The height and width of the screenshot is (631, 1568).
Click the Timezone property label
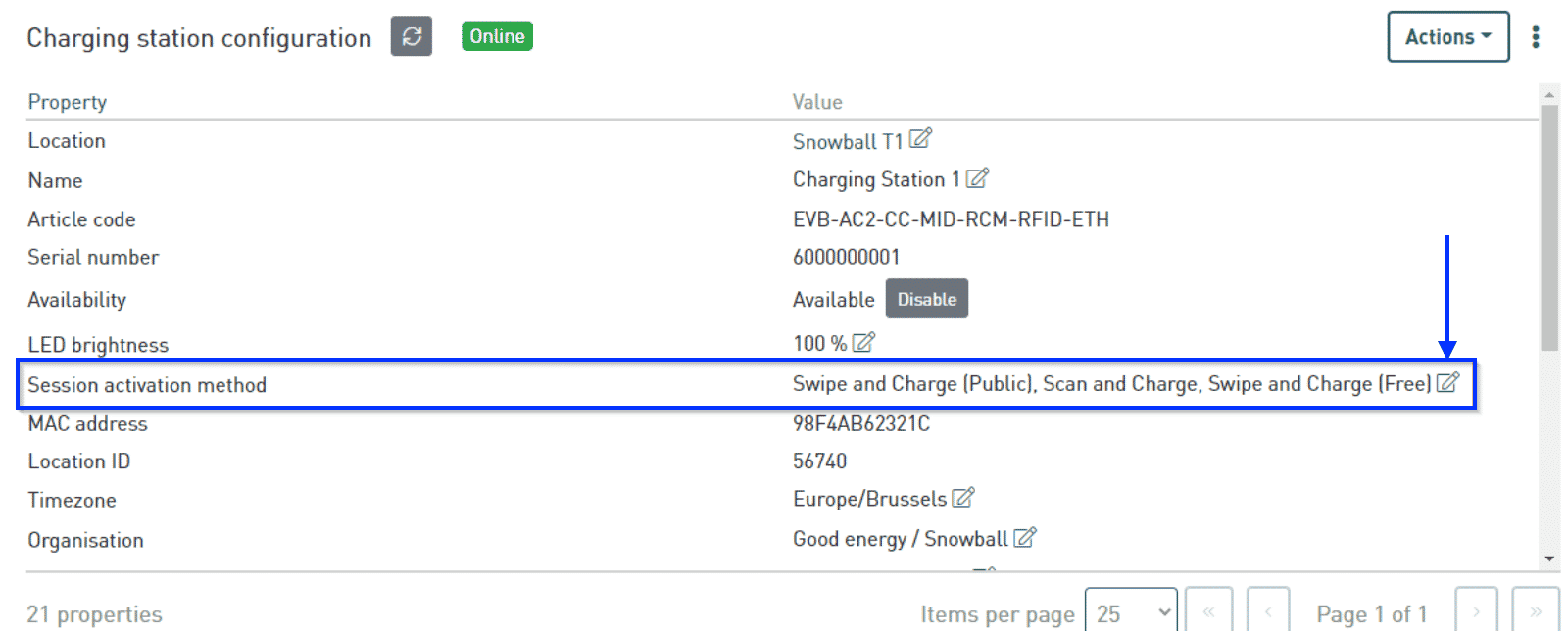(x=72, y=500)
